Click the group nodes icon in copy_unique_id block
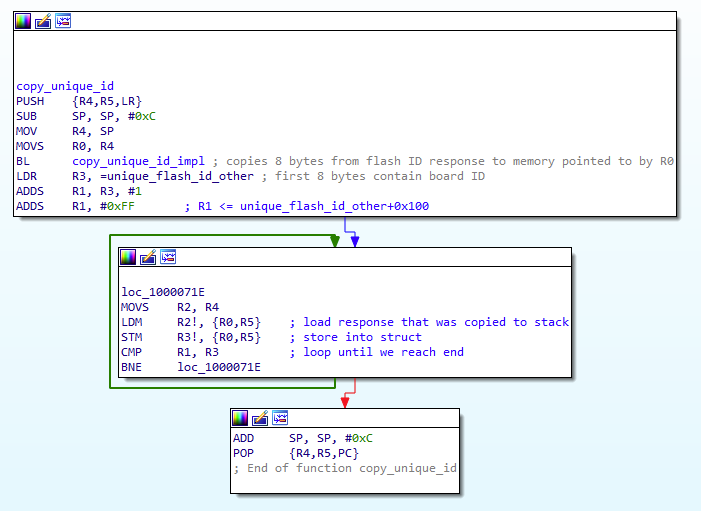The height and width of the screenshot is (511, 701). pyautogui.click(x=63, y=21)
